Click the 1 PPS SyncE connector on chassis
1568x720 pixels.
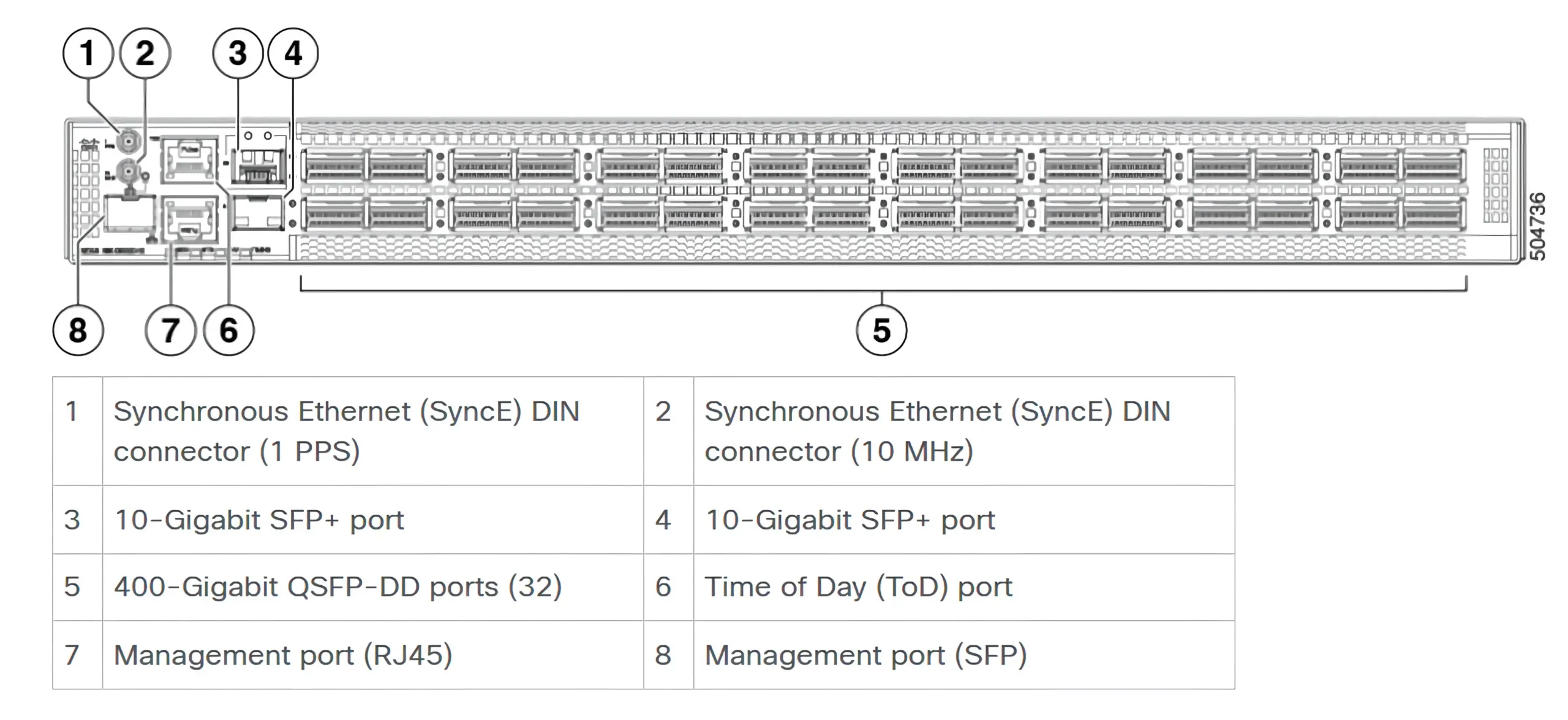click(129, 142)
